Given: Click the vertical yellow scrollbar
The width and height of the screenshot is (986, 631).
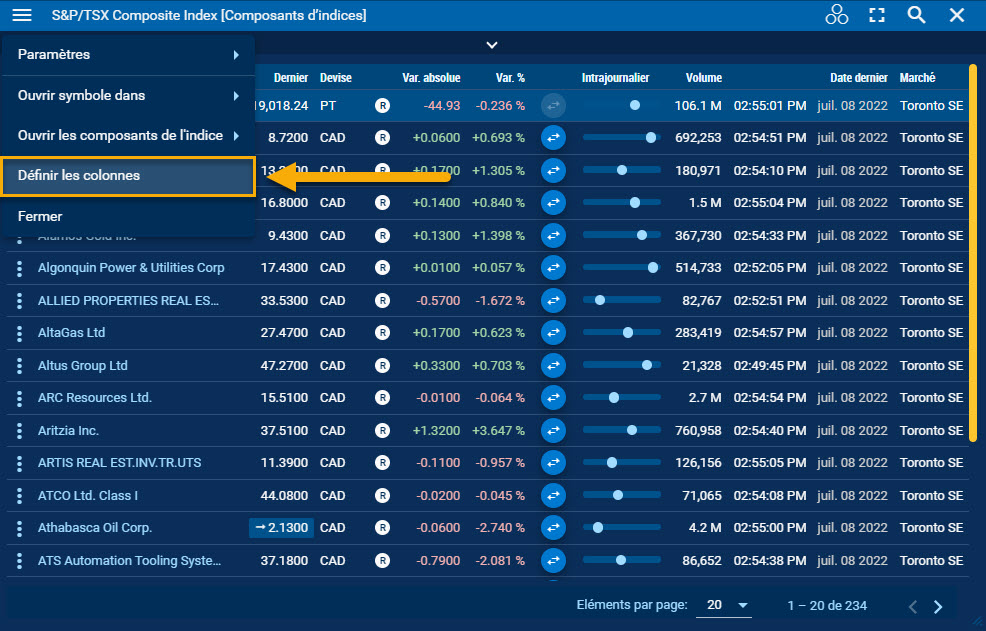Looking at the screenshot, I should coord(972,252).
